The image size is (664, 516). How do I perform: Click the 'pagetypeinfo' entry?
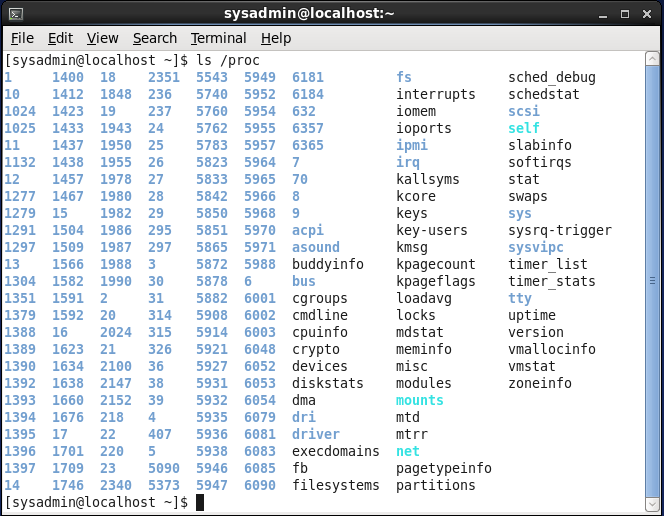point(443,469)
